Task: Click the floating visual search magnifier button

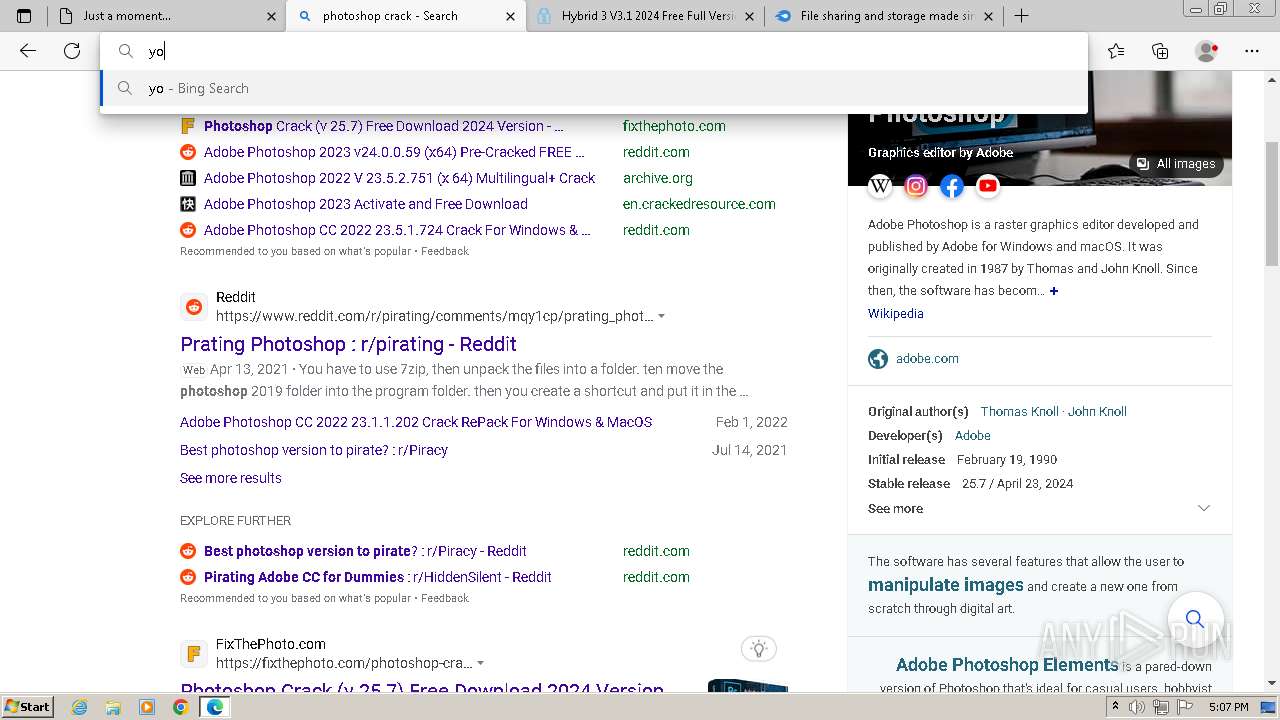Action: tap(1194, 619)
